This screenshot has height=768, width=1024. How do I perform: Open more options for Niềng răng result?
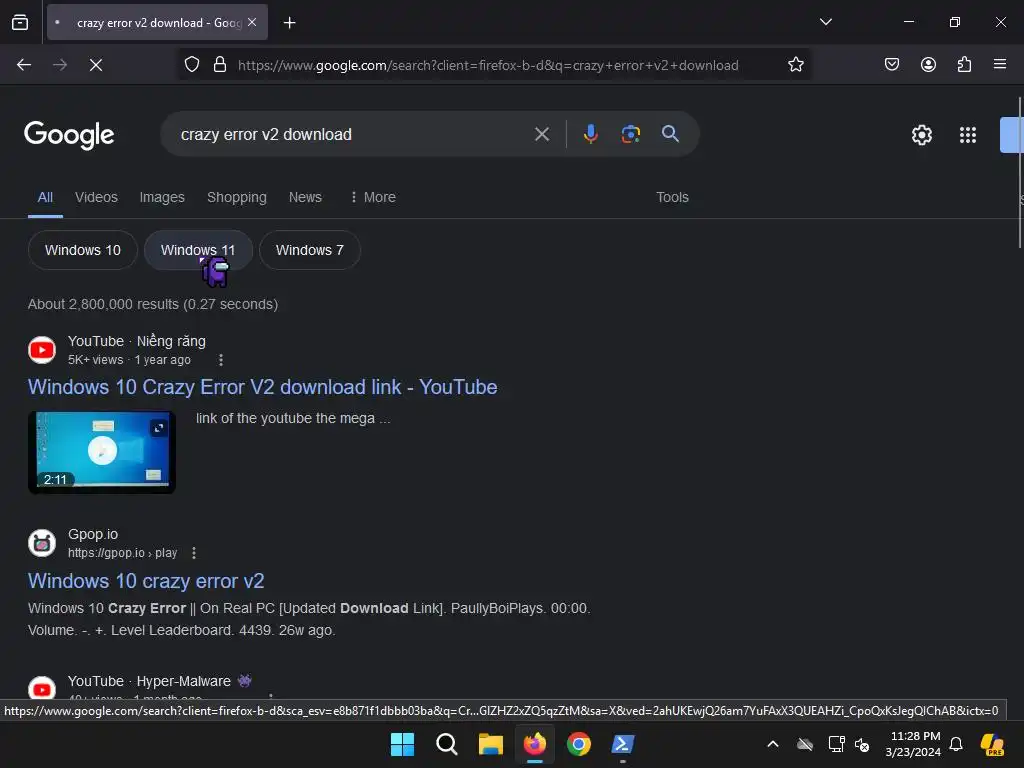click(x=221, y=360)
